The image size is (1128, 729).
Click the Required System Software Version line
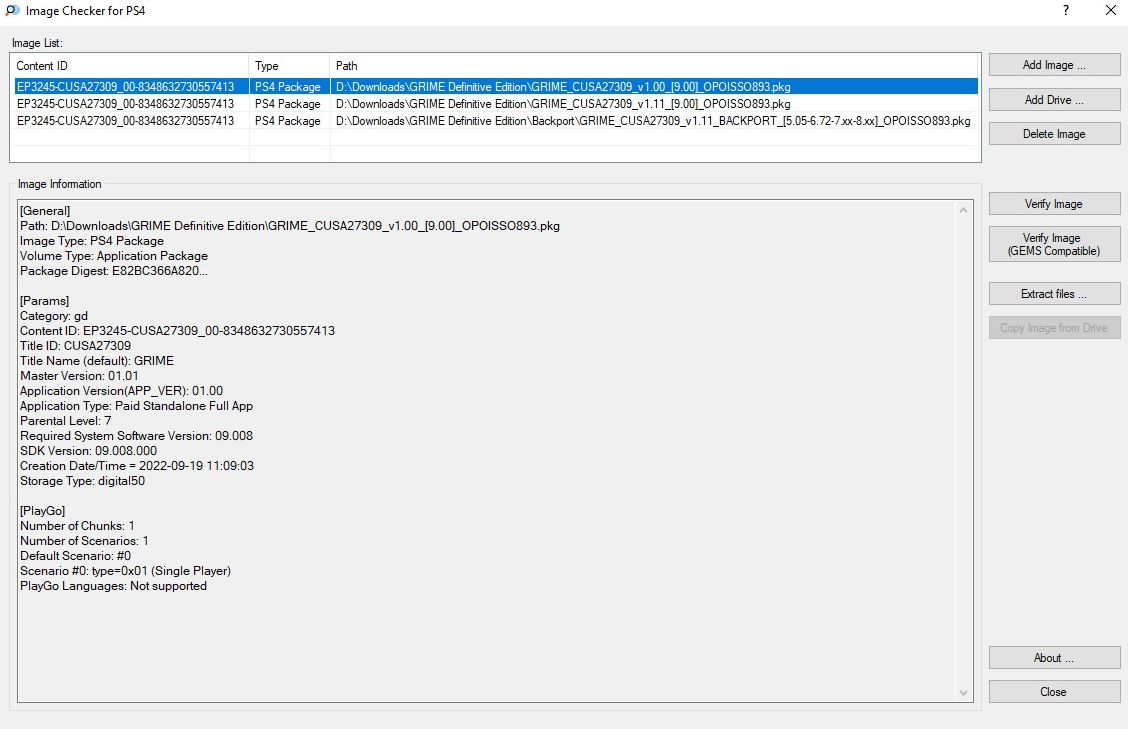(x=137, y=436)
